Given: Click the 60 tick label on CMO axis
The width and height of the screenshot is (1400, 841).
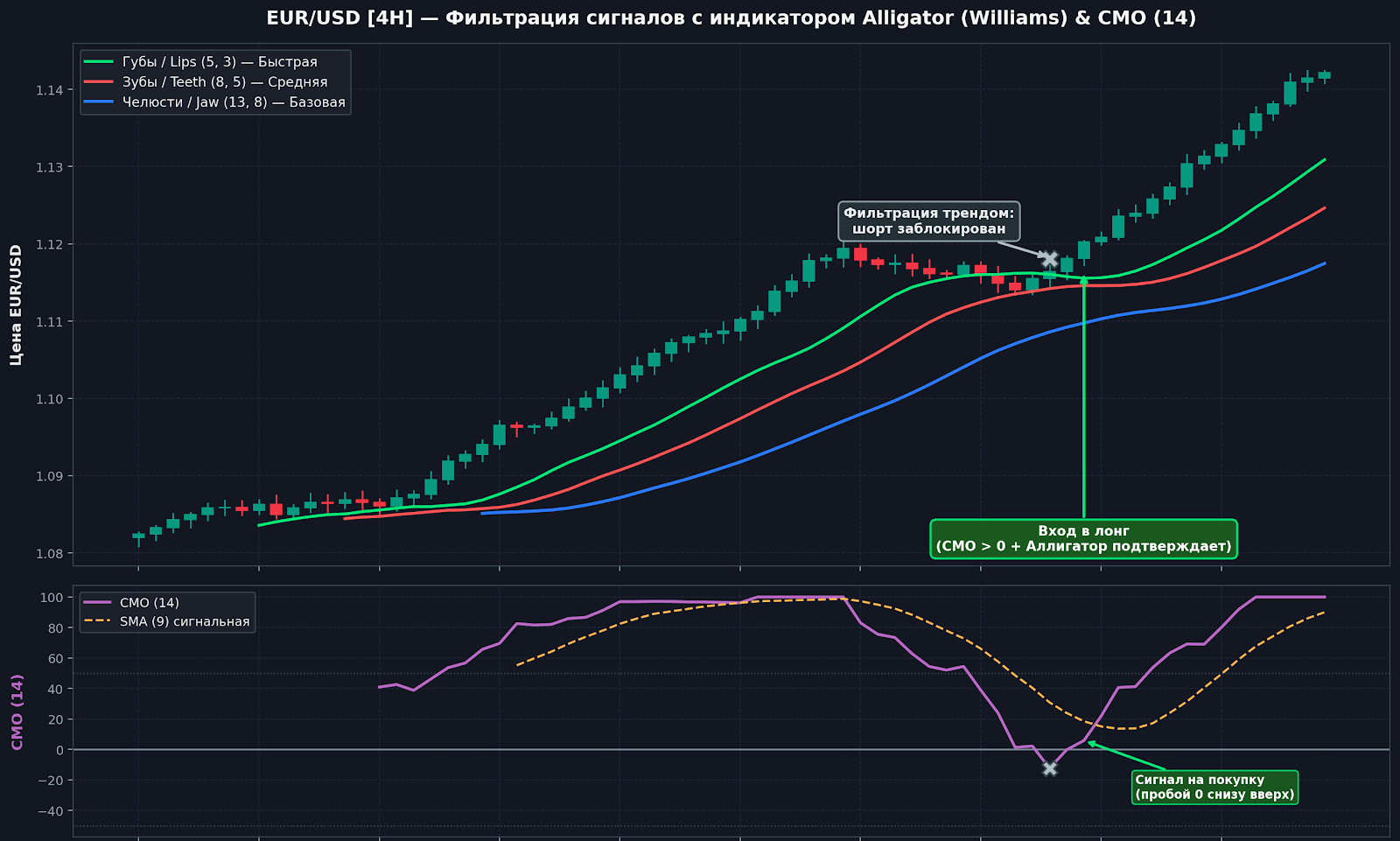Looking at the screenshot, I should [x=56, y=658].
